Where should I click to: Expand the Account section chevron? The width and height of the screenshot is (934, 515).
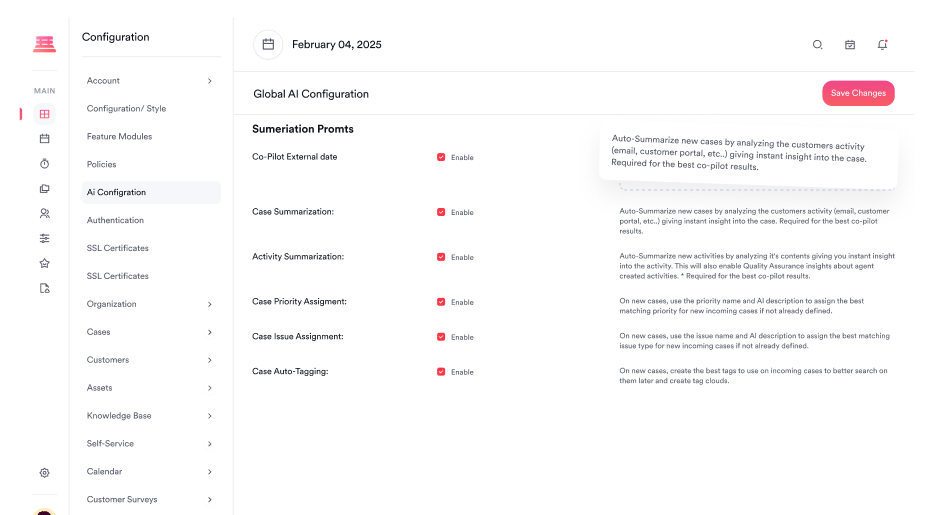209,81
